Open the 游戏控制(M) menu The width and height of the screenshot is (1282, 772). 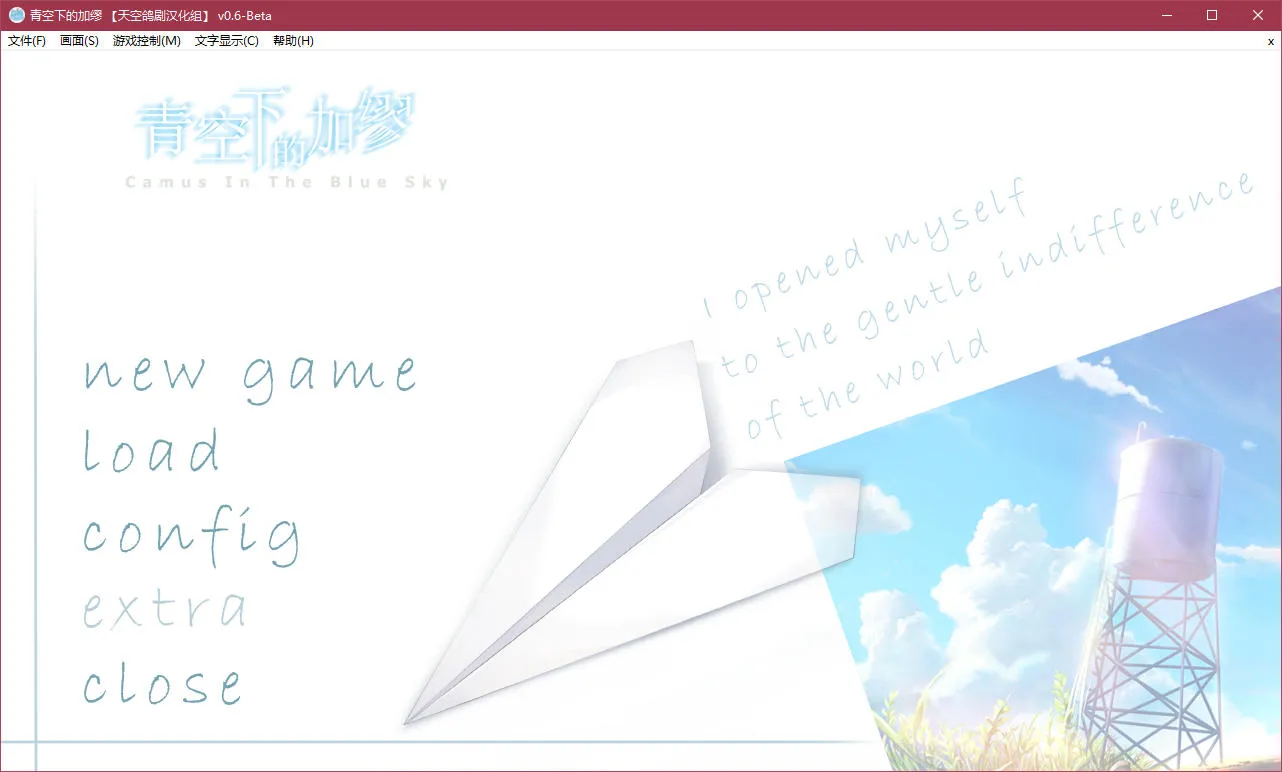pos(147,41)
